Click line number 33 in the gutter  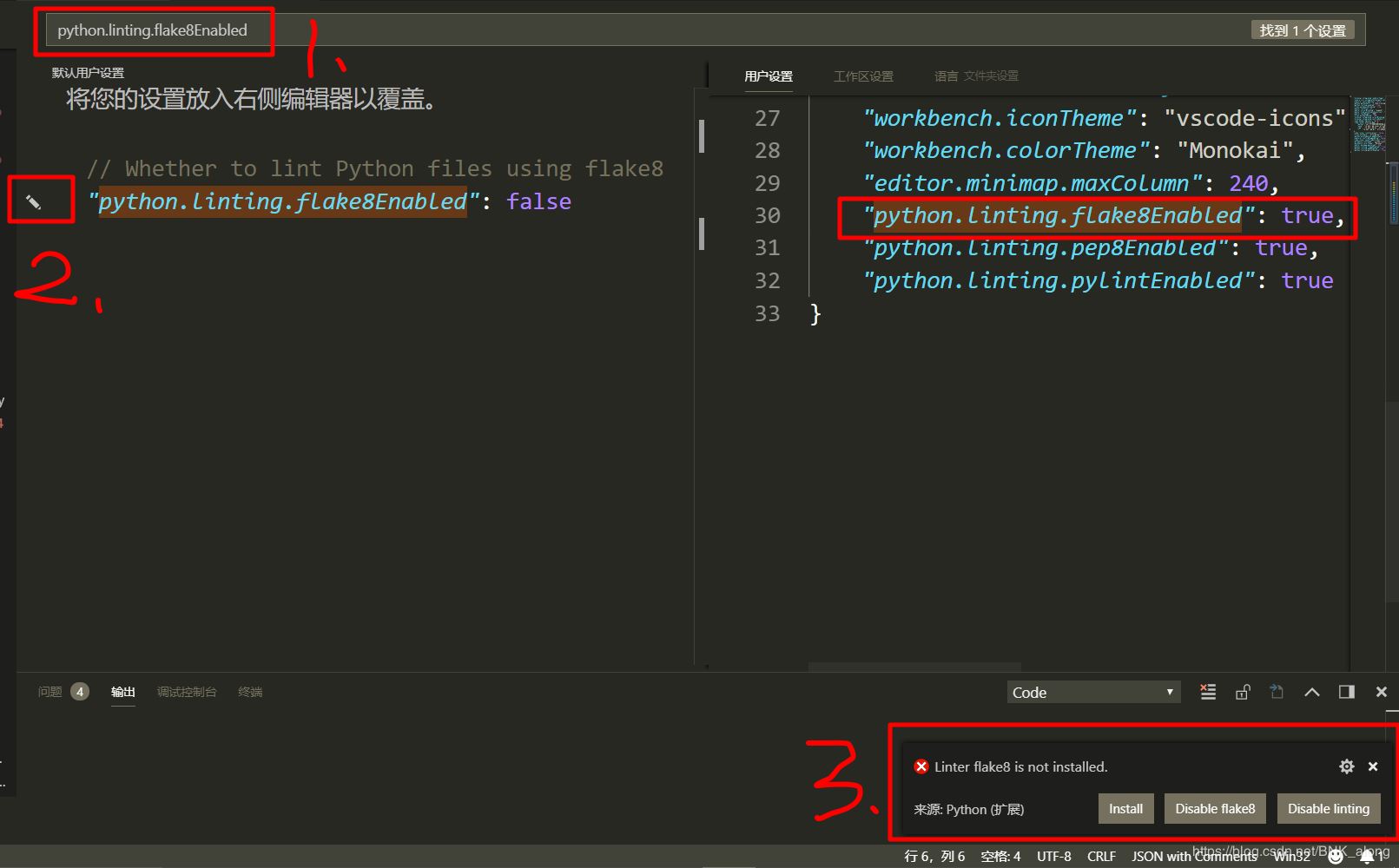point(767,313)
